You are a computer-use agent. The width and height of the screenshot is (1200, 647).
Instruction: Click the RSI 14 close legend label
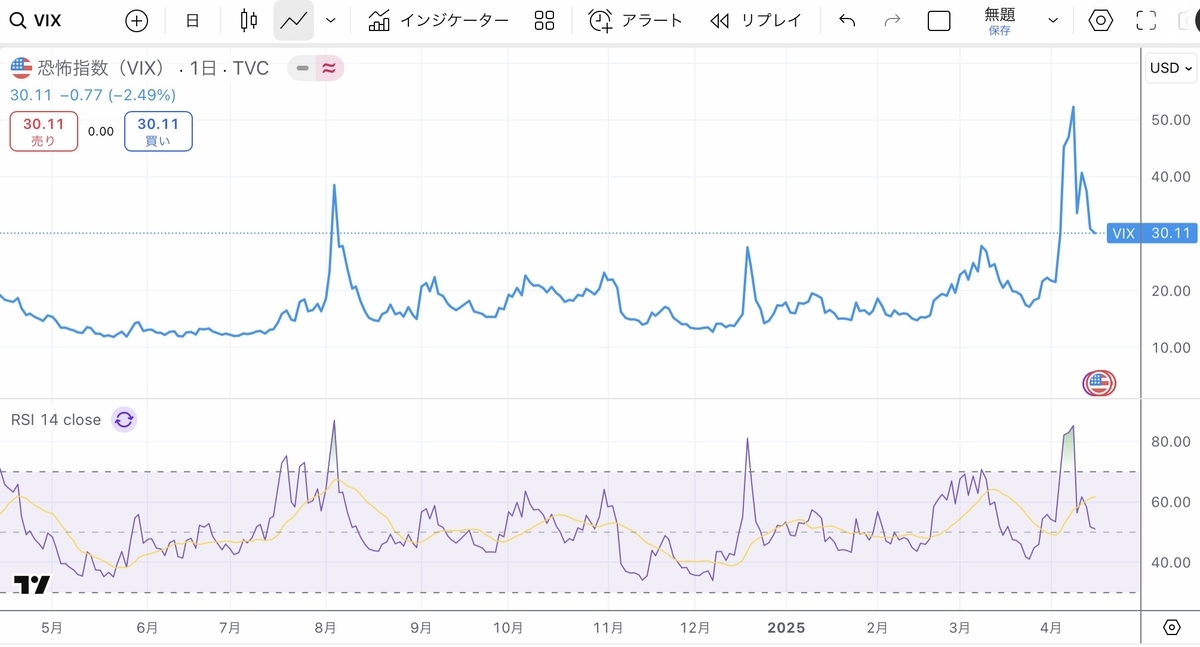click(56, 420)
